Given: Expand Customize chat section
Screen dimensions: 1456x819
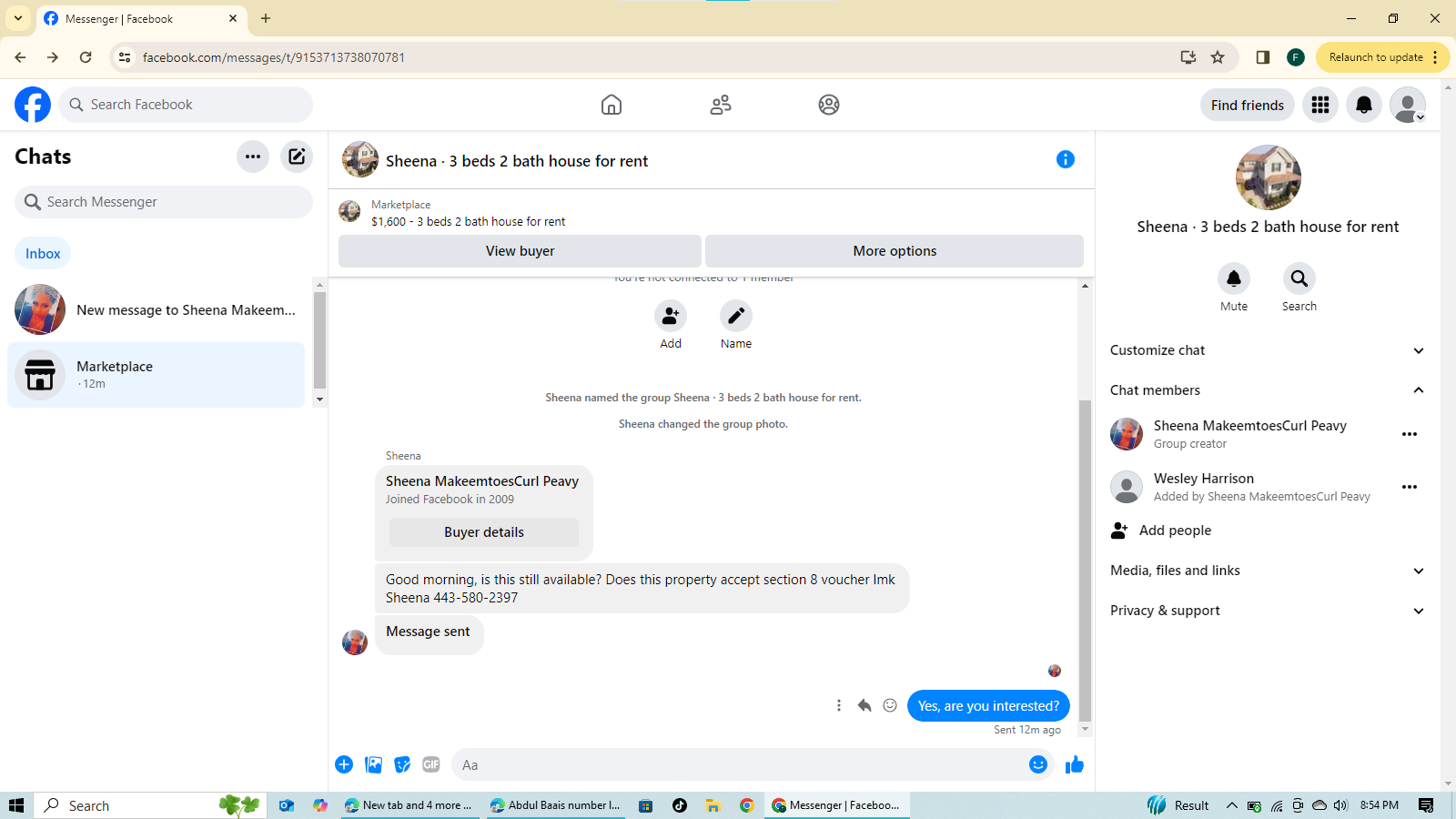Looking at the screenshot, I should [x=1267, y=350].
